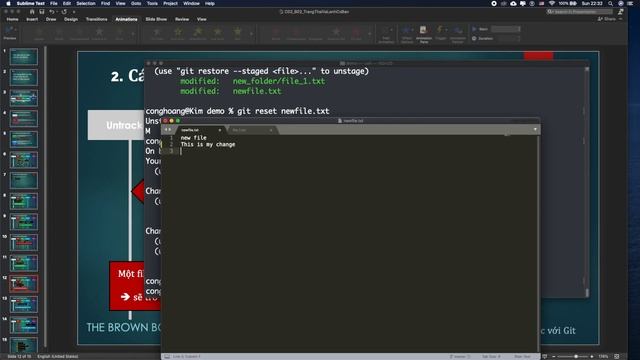Select slide 3 thumbnail in the slide panel
The image size is (640, 360).
click(x=24, y=98)
